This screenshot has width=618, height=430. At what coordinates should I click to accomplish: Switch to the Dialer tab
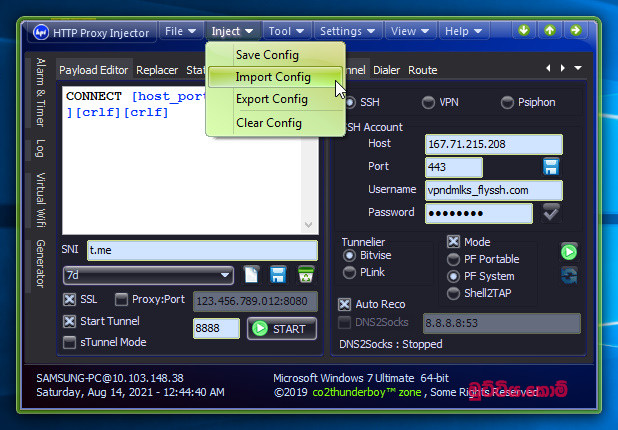click(386, 70)
